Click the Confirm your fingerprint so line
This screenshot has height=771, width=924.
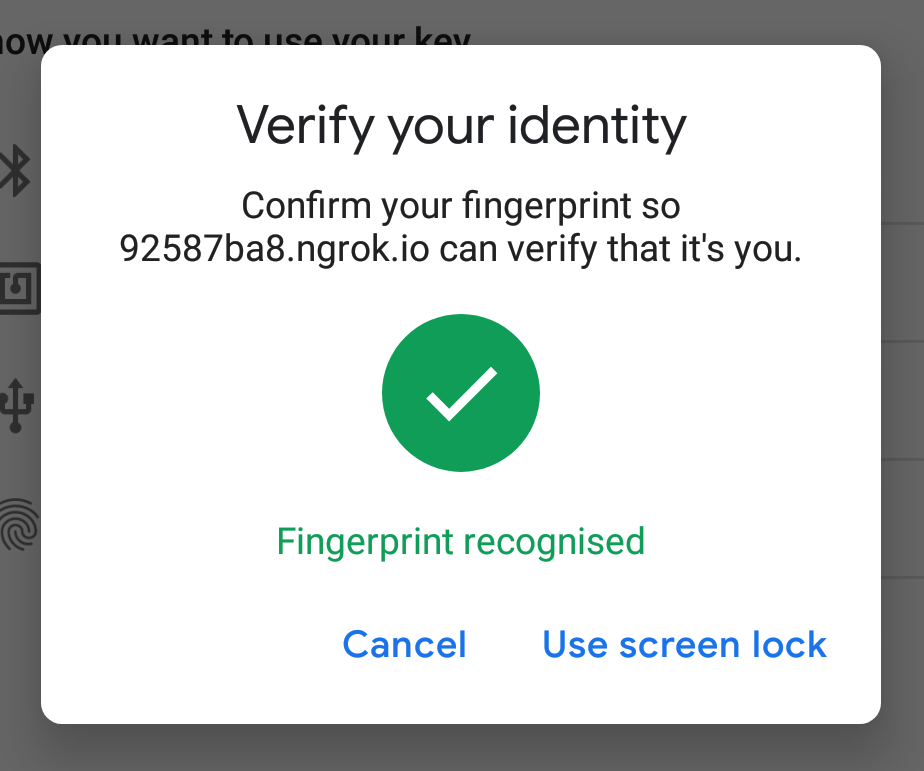(x=461, y=207)
